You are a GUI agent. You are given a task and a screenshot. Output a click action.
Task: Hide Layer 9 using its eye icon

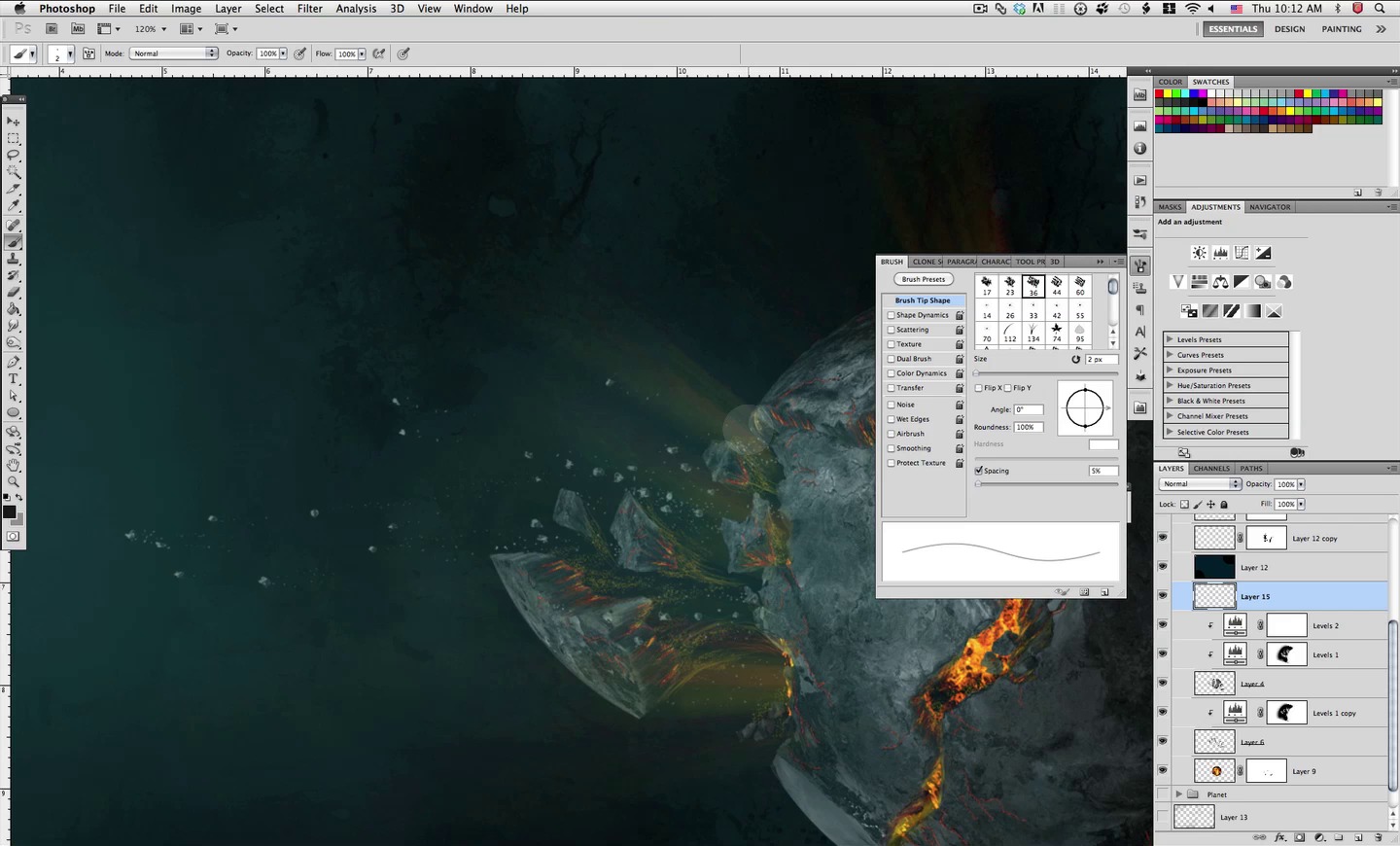1163,771
